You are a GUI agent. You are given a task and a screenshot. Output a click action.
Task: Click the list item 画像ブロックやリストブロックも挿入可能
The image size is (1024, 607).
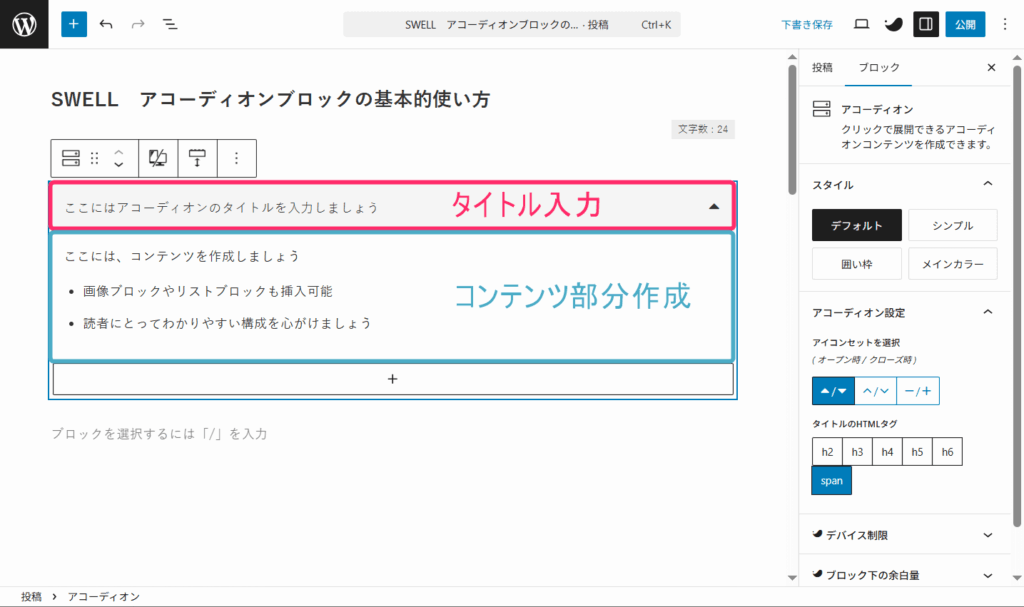[x=208, y=291]
